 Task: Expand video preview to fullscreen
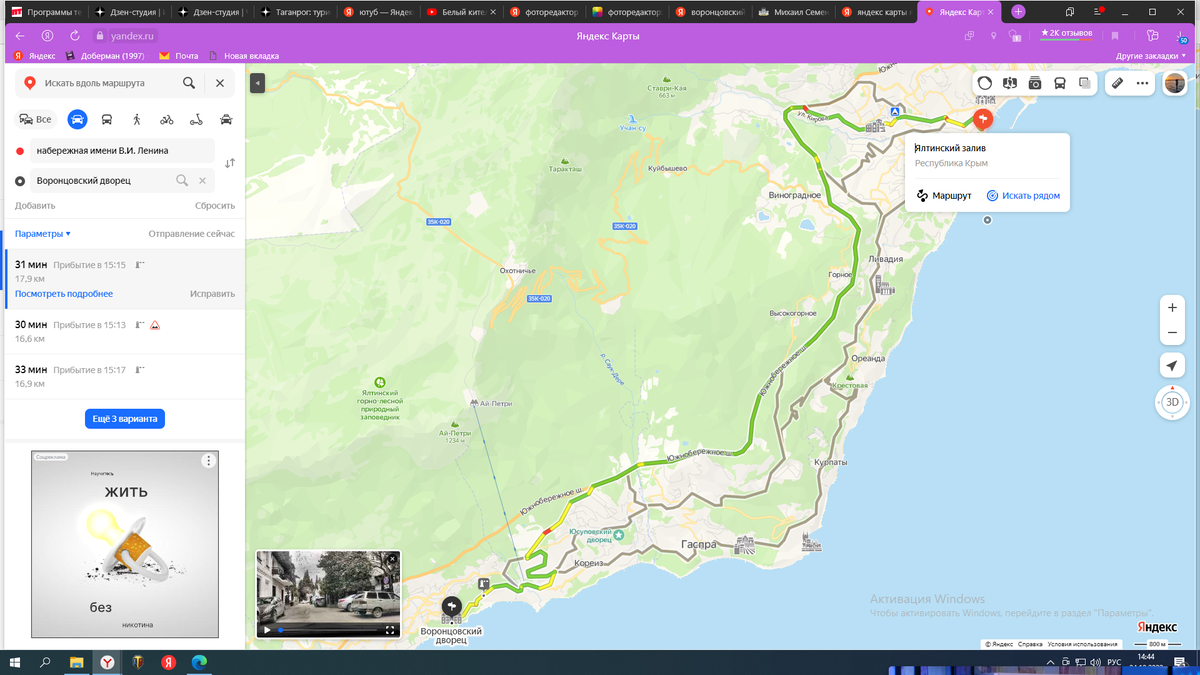(391, 630)
